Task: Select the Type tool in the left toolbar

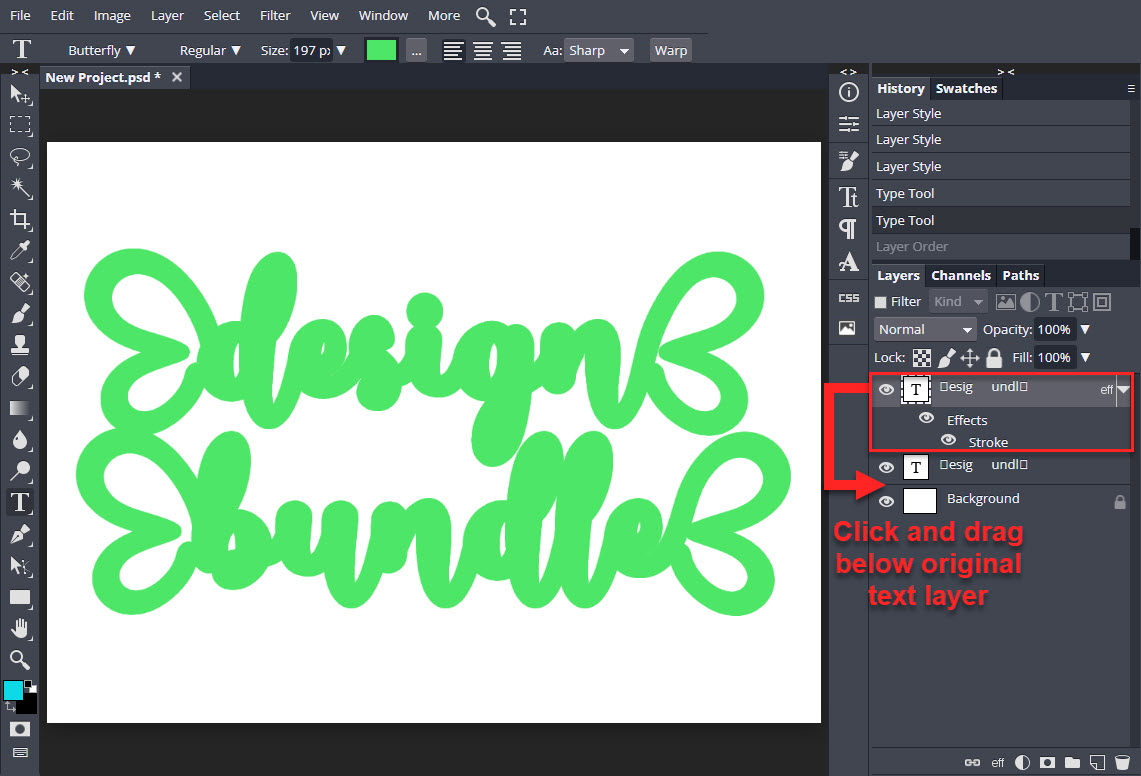Action: 20,502
